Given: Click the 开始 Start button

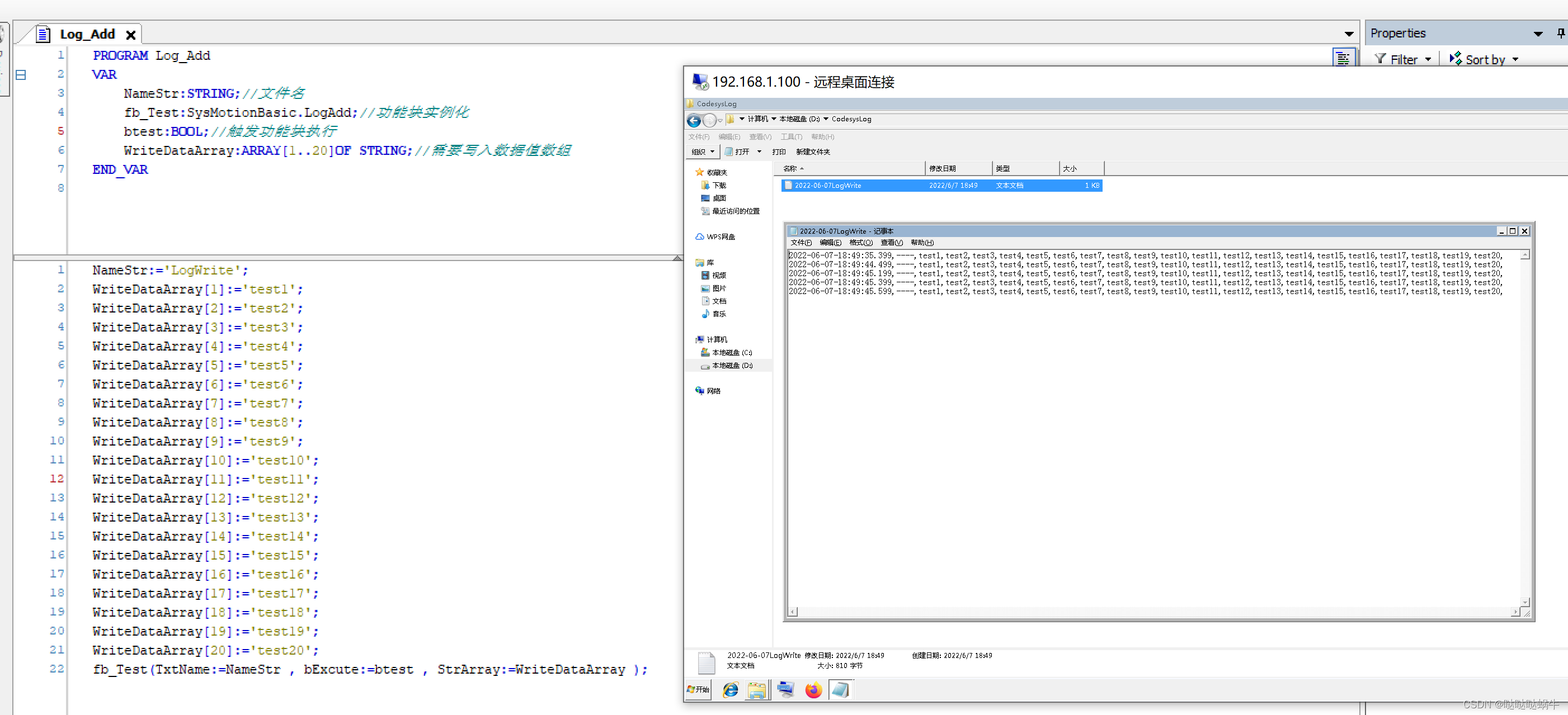Looking at the screenshot, I should click(698, 689).
